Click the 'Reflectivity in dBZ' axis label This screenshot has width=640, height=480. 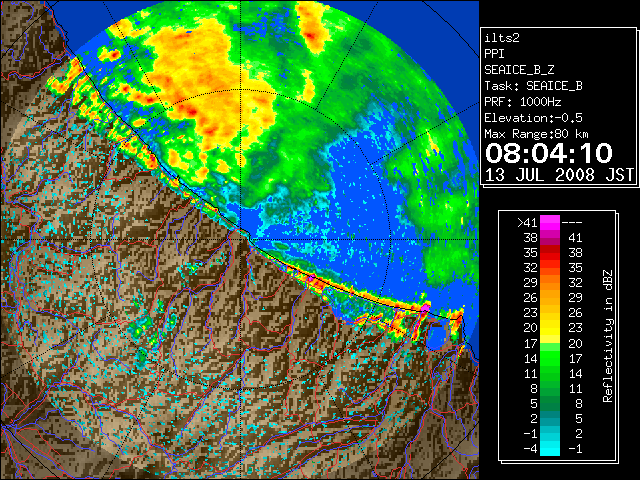[x=607, y=336]
